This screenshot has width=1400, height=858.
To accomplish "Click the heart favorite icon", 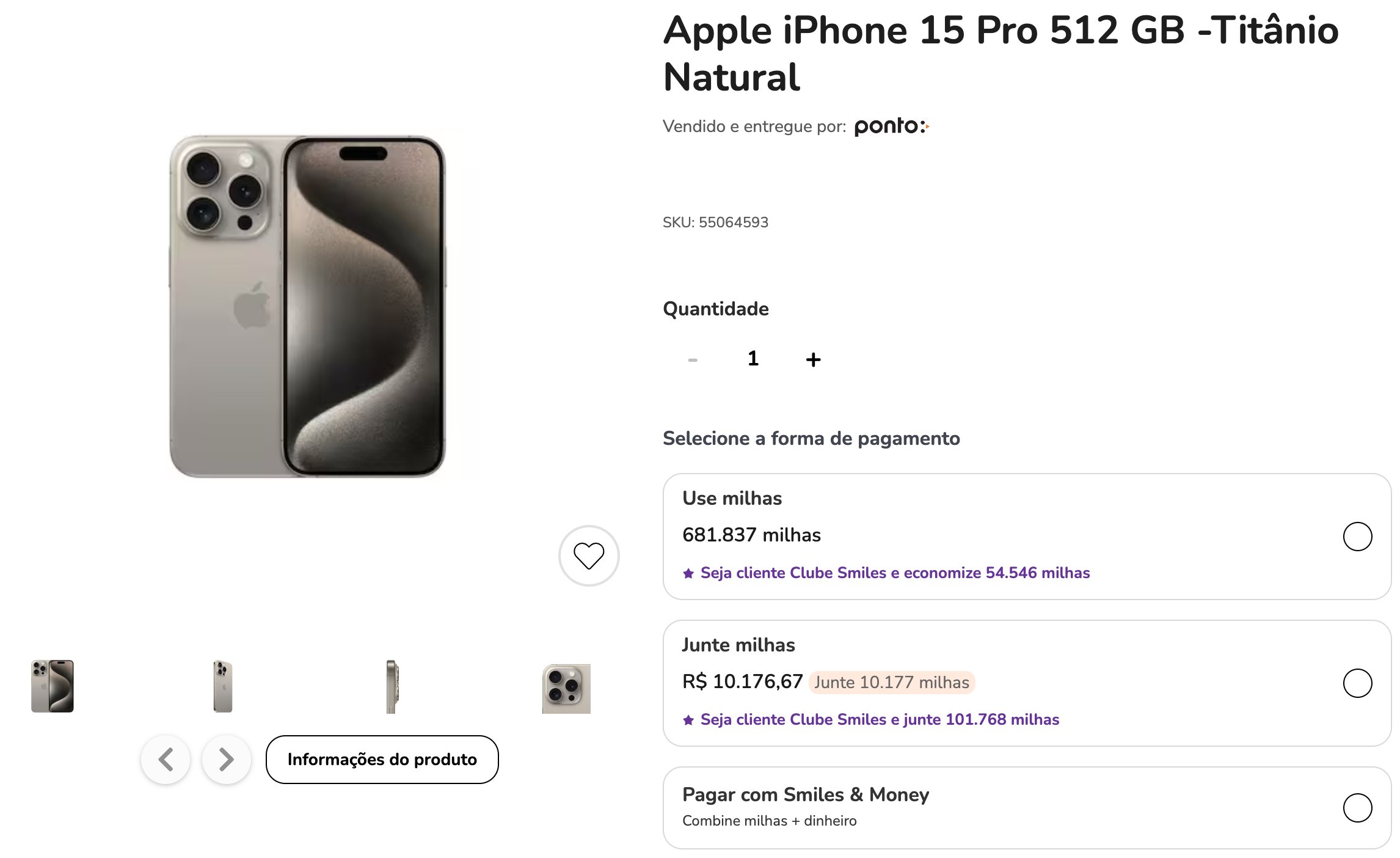I will (589, 555).
